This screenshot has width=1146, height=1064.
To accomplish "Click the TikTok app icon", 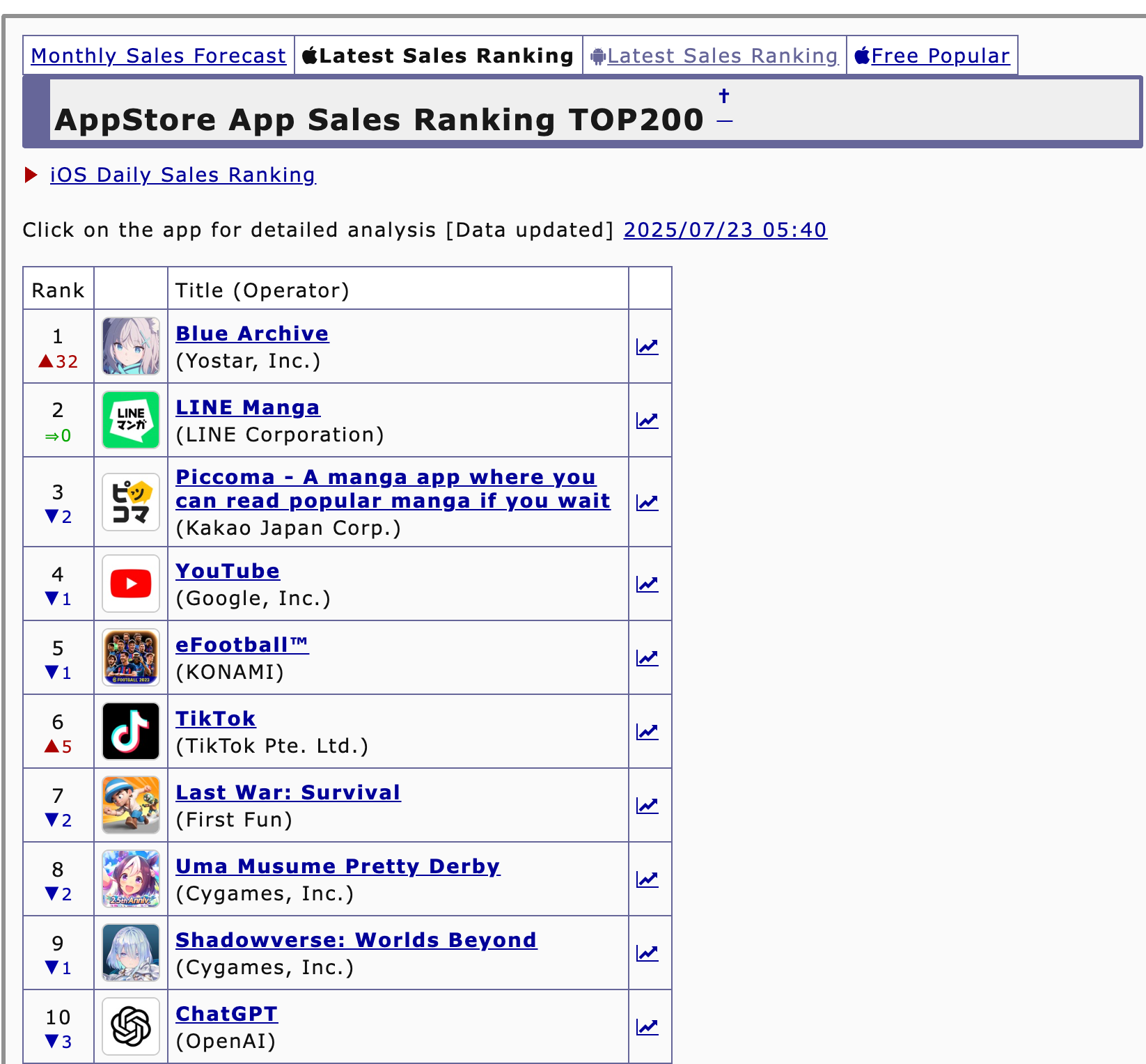I will tap(131, 731).
